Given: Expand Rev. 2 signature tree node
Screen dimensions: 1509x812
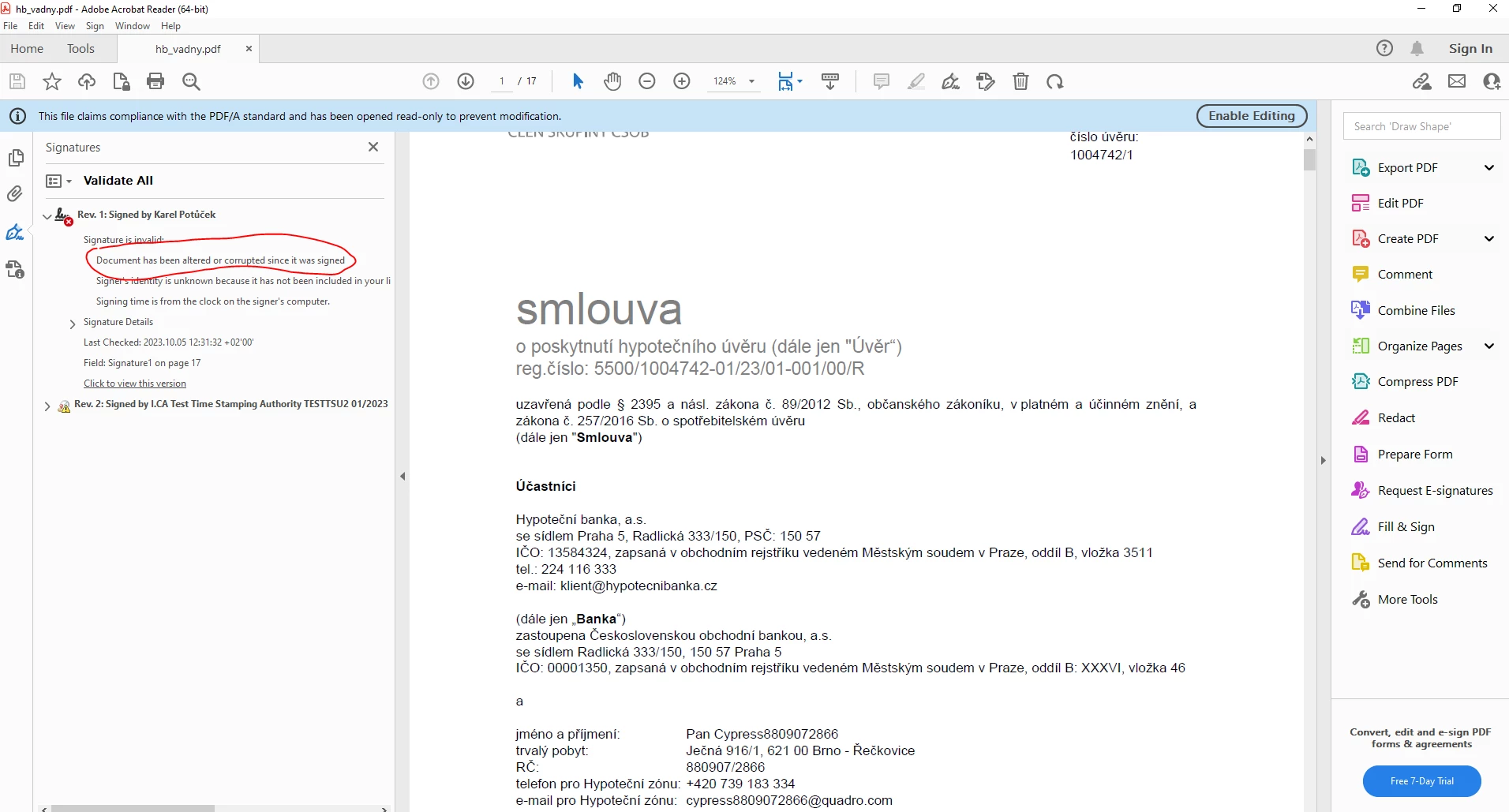Looking at the screenshot, I should coord(47,406).
